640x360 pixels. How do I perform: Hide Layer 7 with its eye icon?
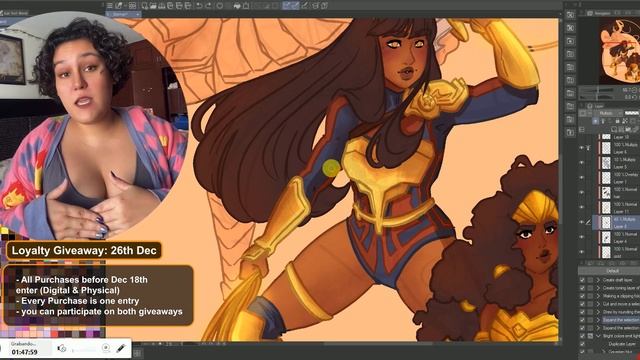tap(581, 177)
